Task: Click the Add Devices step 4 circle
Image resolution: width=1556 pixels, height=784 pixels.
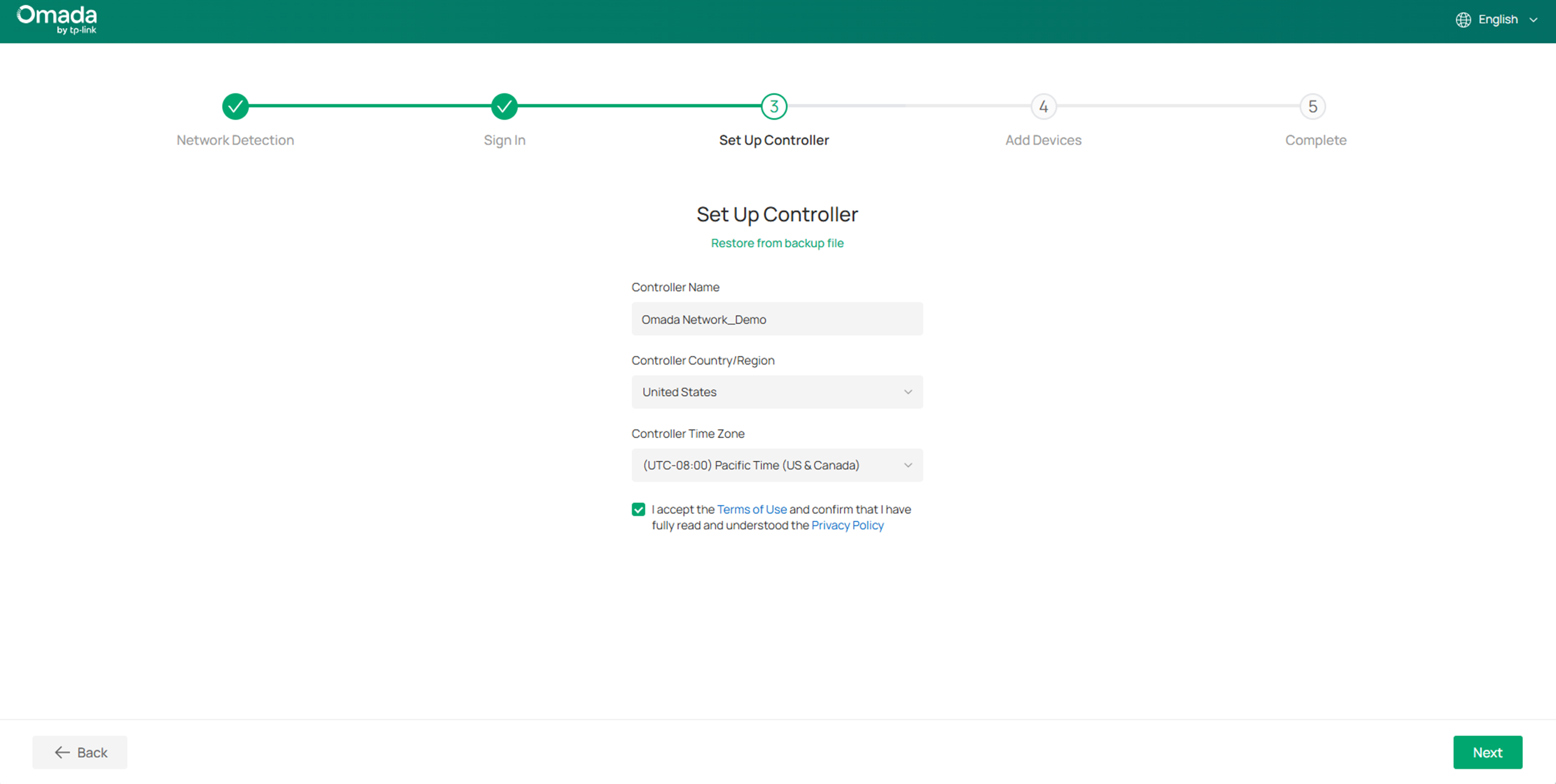Action: coord(1043,106)
